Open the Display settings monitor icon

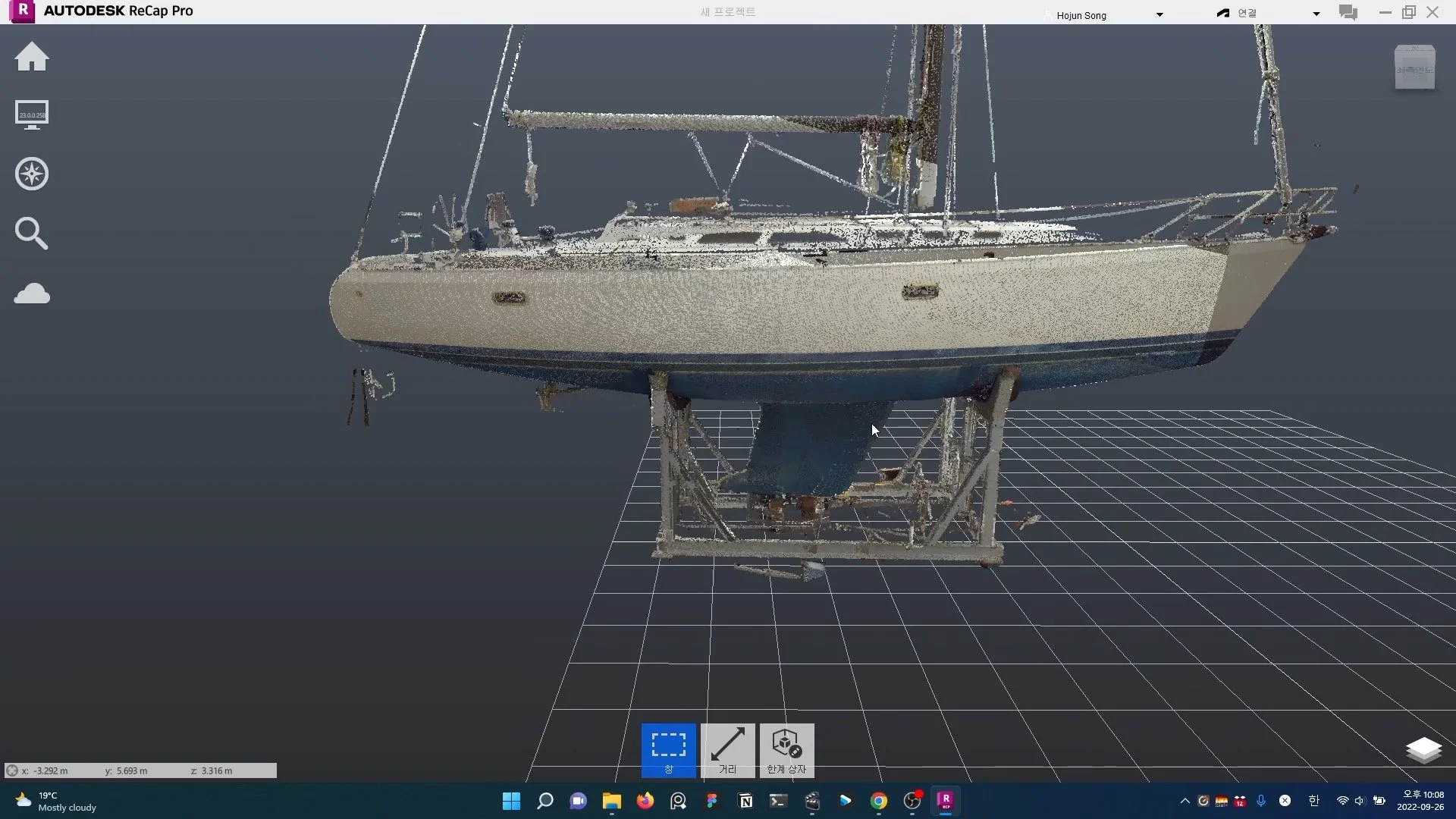coord(32,115)
